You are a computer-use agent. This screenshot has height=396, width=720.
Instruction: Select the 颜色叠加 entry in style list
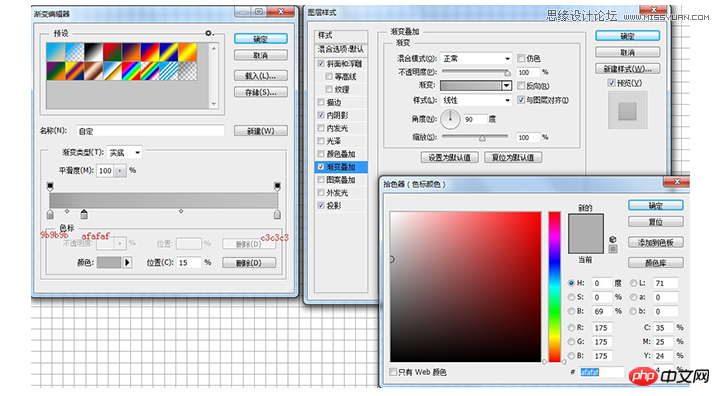(x=341, y=154)
